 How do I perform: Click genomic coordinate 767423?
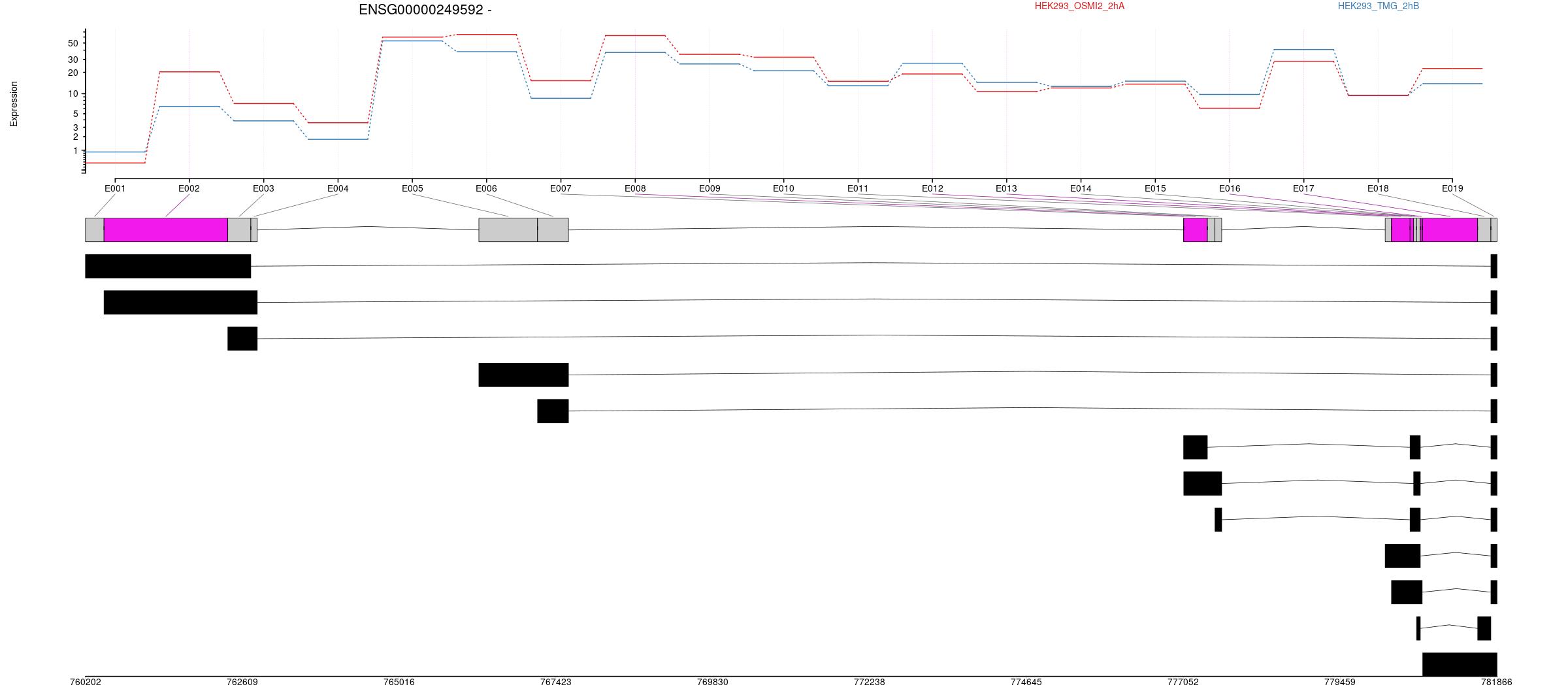click(556, 682)
